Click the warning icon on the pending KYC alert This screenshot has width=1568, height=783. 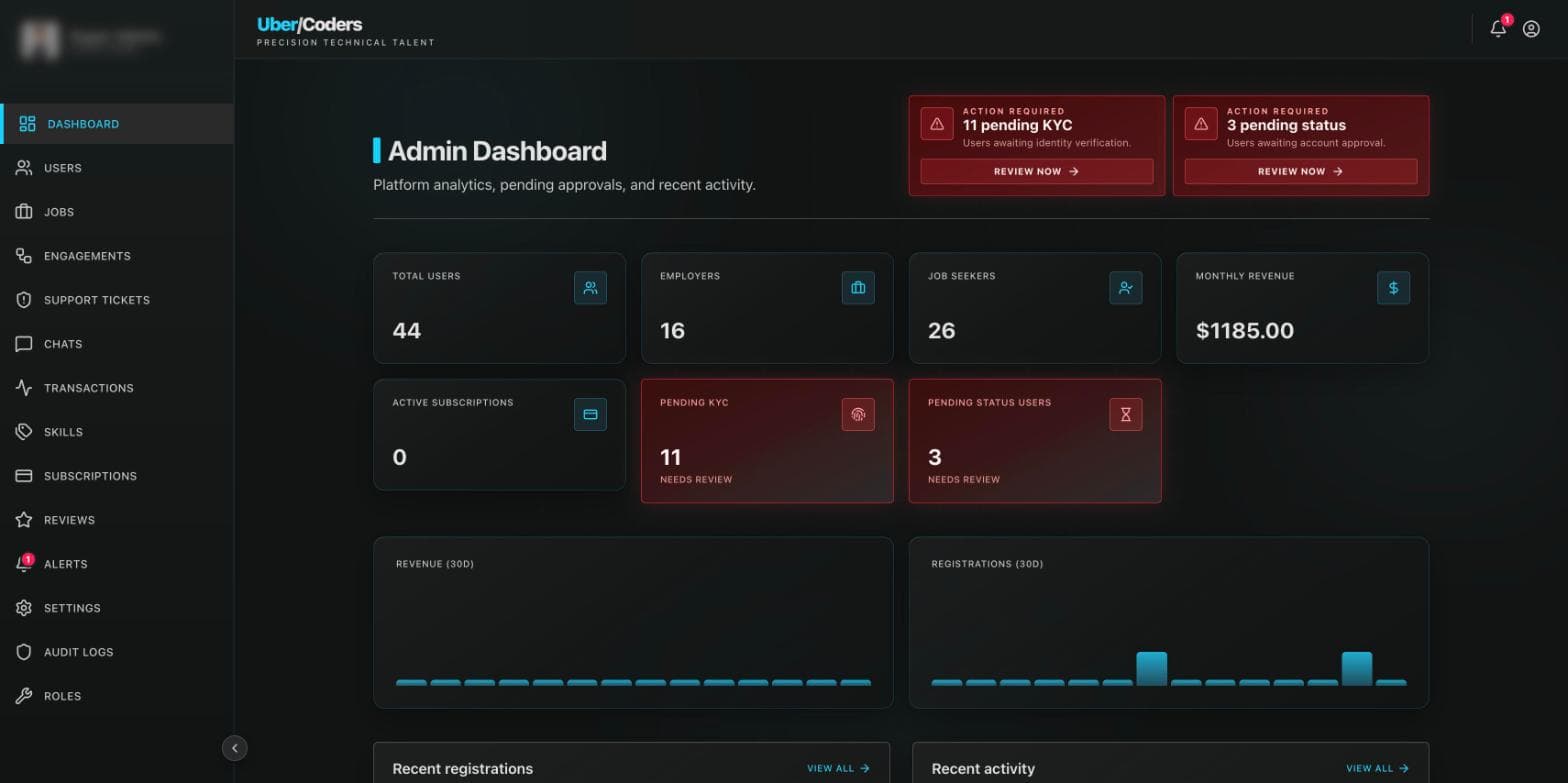pos(937,124)
